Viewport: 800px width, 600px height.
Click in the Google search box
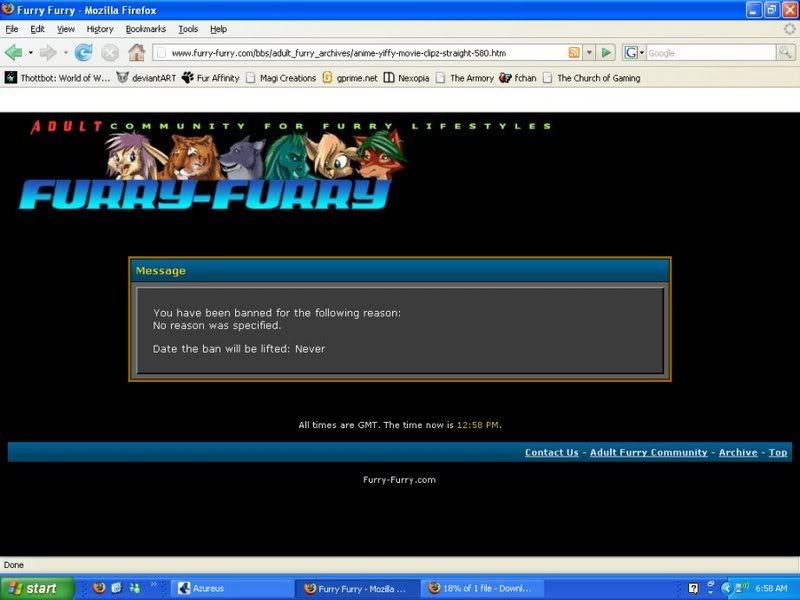coord(711,53)
